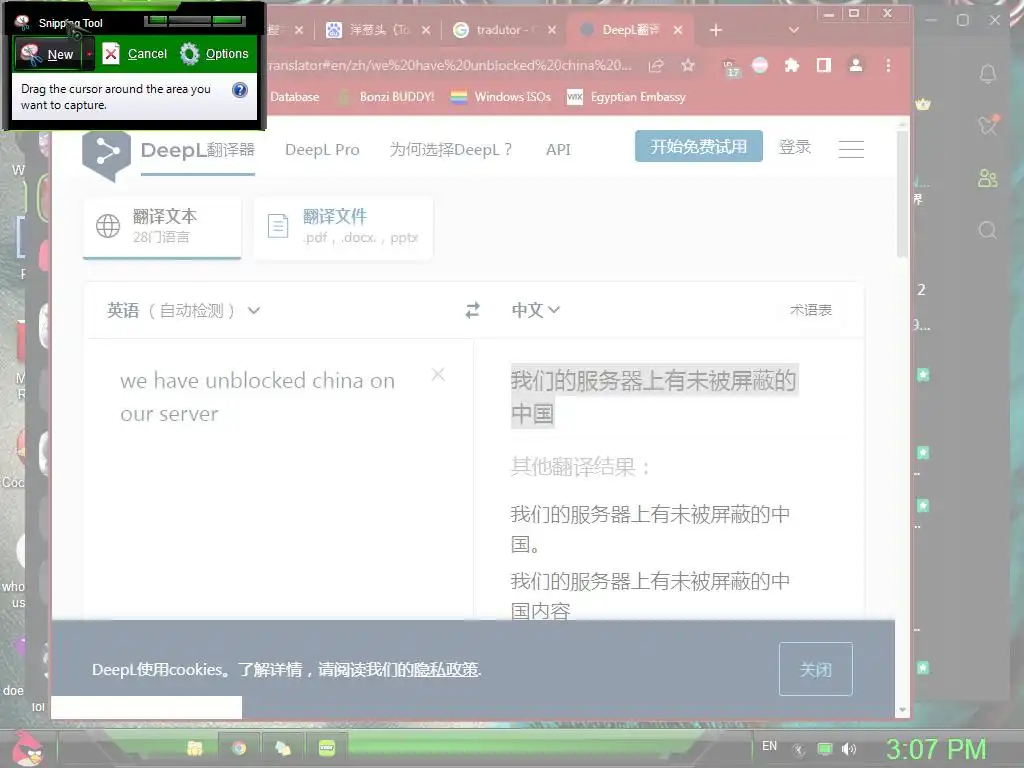Open the Chrome profile menu
The height and width of the screenshot is (768, 1024).
click(856, 65)
